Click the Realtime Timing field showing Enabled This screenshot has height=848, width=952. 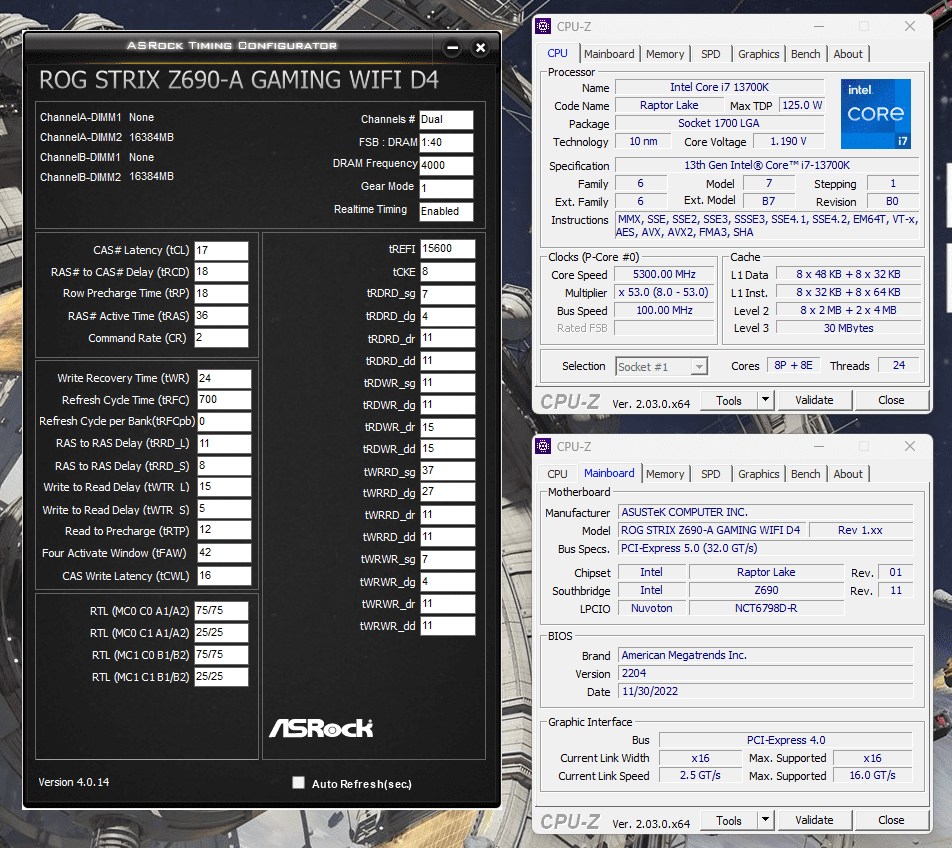[446, 211]
